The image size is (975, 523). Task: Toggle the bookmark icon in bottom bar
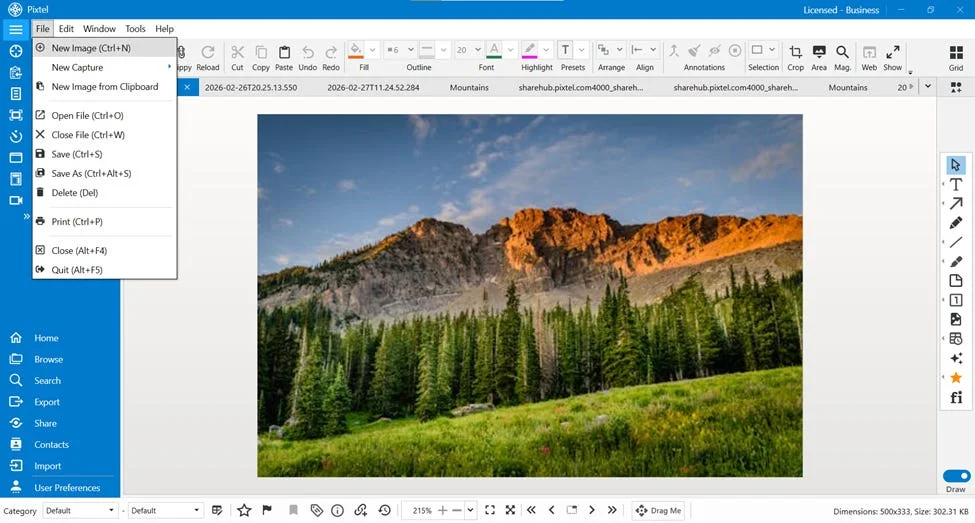(293, 511)
